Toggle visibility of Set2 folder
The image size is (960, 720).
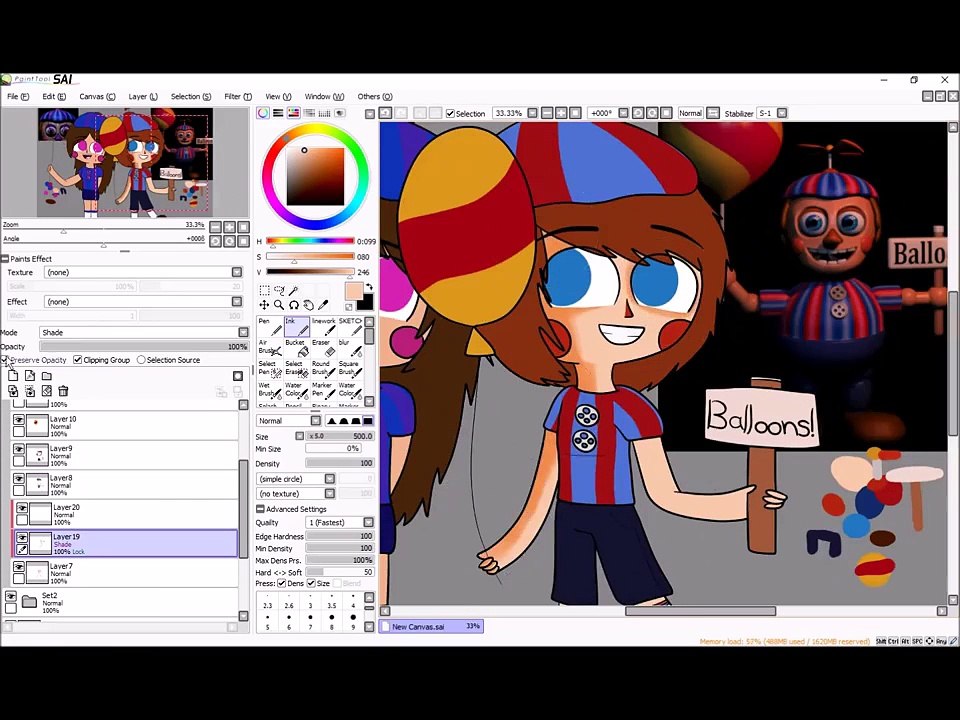[11, 596]
